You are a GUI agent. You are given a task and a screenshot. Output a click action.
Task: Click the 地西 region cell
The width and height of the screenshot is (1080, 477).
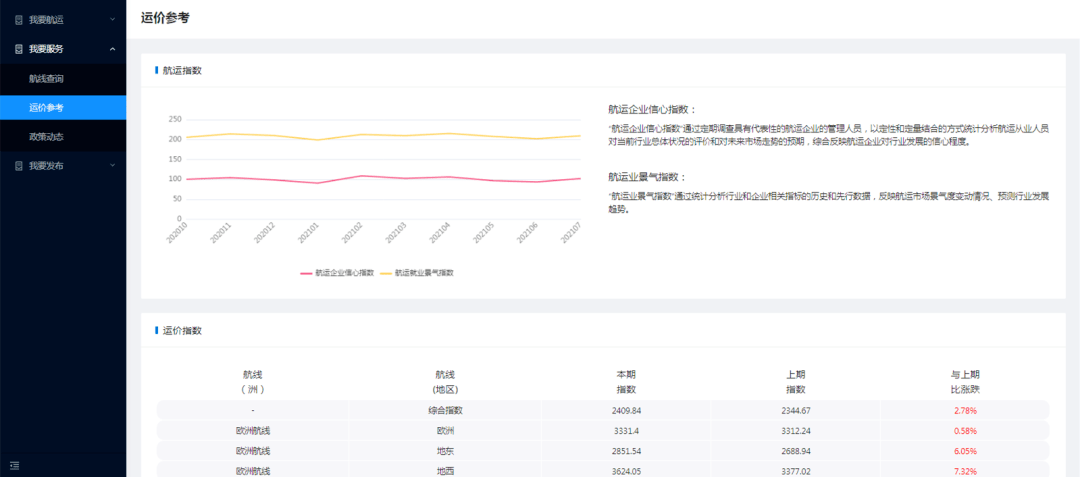click(x=445, y=471)
